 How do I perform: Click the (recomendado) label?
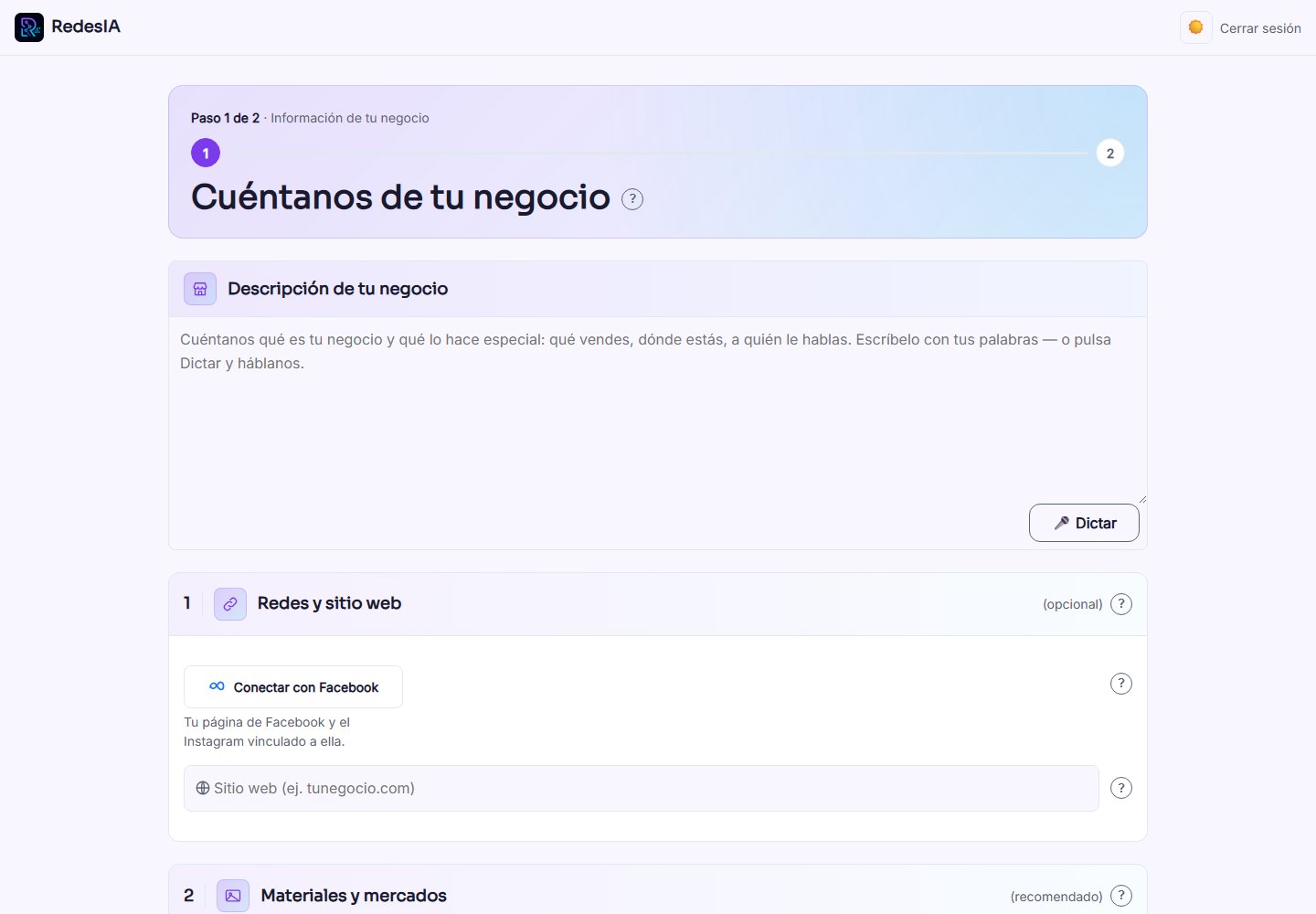tap(1056, 897)
